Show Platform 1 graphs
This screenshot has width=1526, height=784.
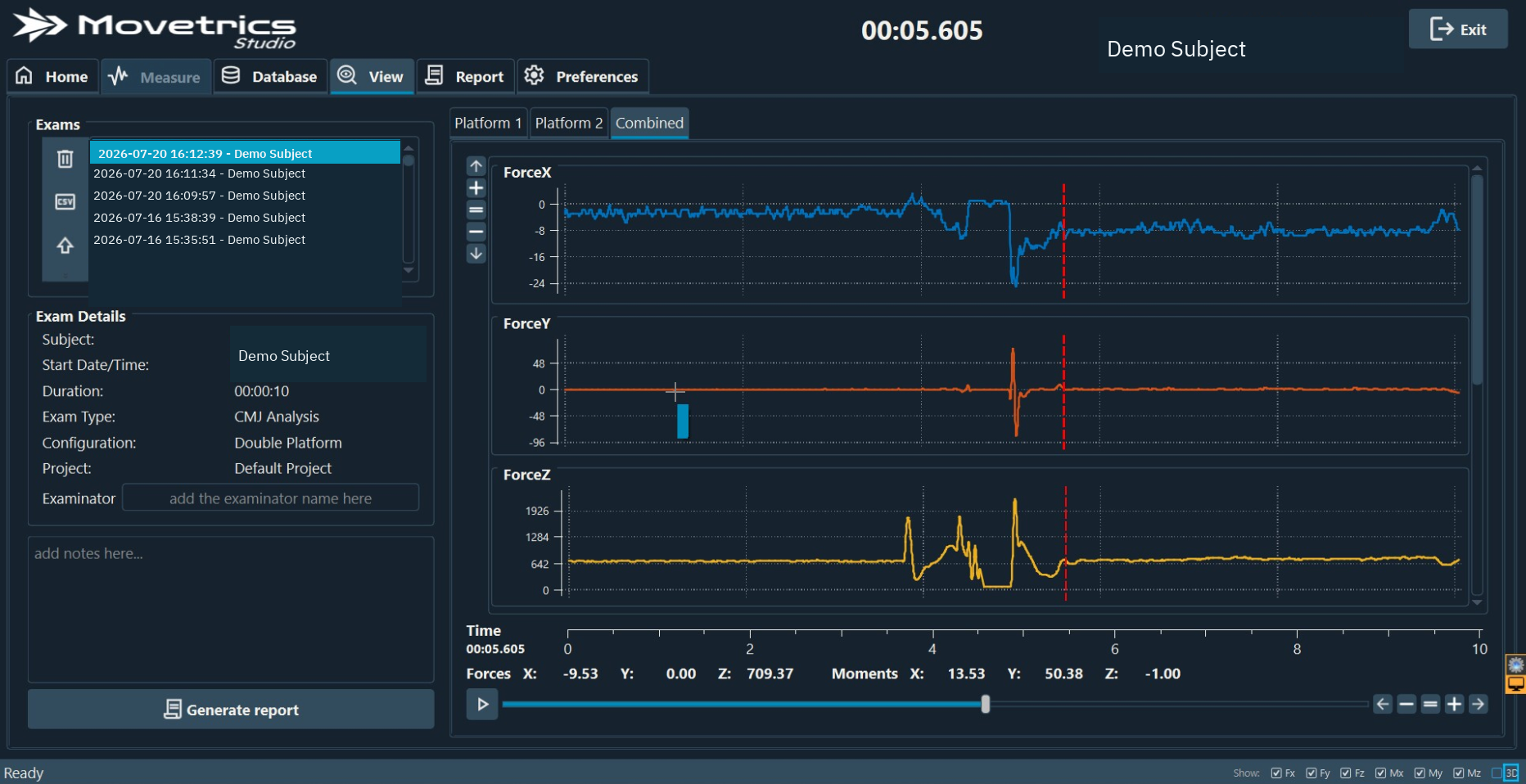(x=488, y=123)
